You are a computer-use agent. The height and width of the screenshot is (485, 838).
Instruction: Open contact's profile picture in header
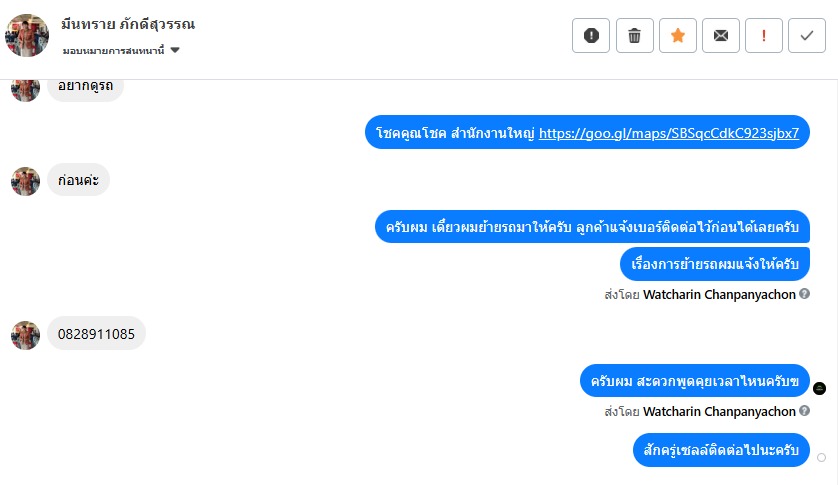(x=27, y=36)
